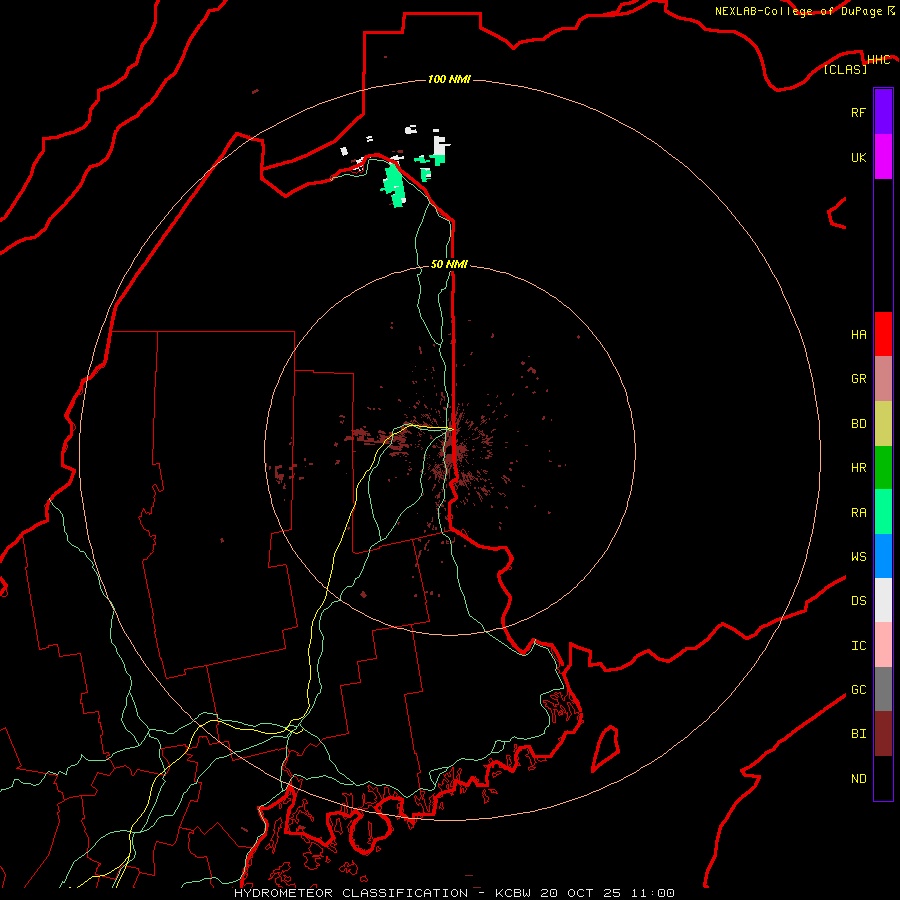Select the BD legend label
This screenshot has height=900, width=900.
pos(858,424)
